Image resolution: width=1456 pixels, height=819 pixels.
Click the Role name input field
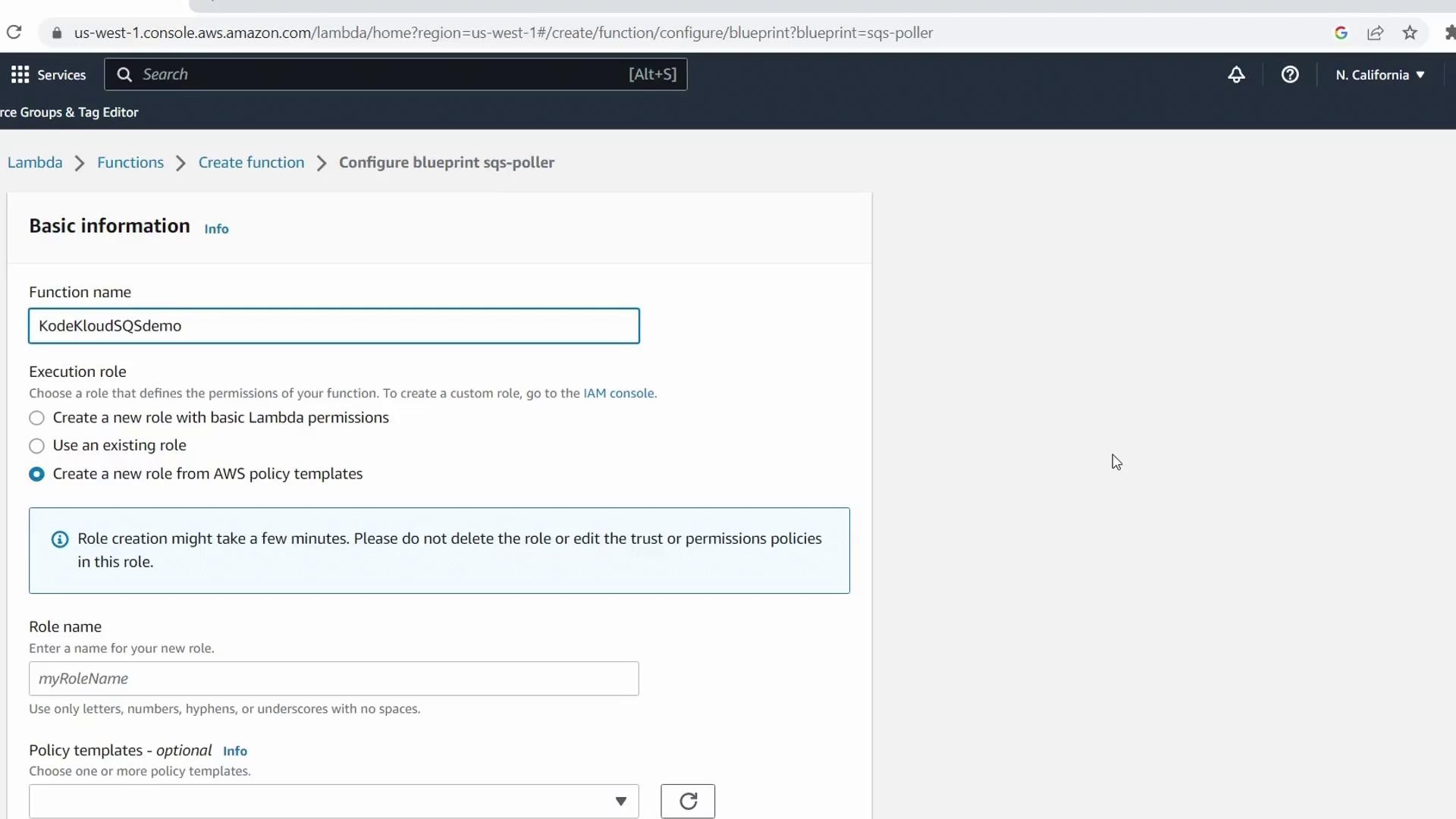point(334,679)
